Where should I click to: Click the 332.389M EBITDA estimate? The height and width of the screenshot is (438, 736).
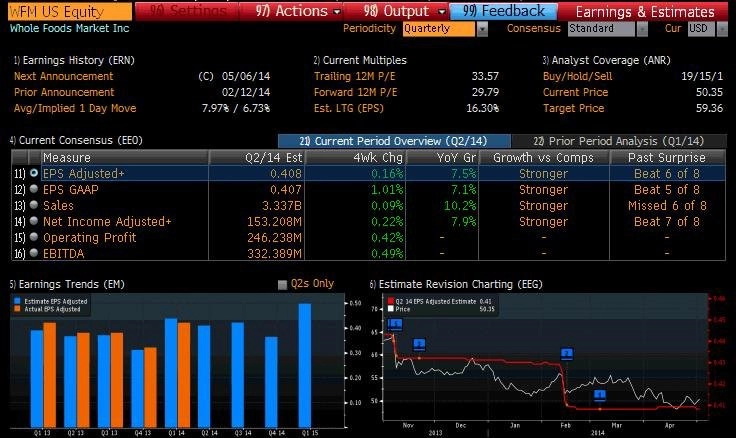point(275,254)
